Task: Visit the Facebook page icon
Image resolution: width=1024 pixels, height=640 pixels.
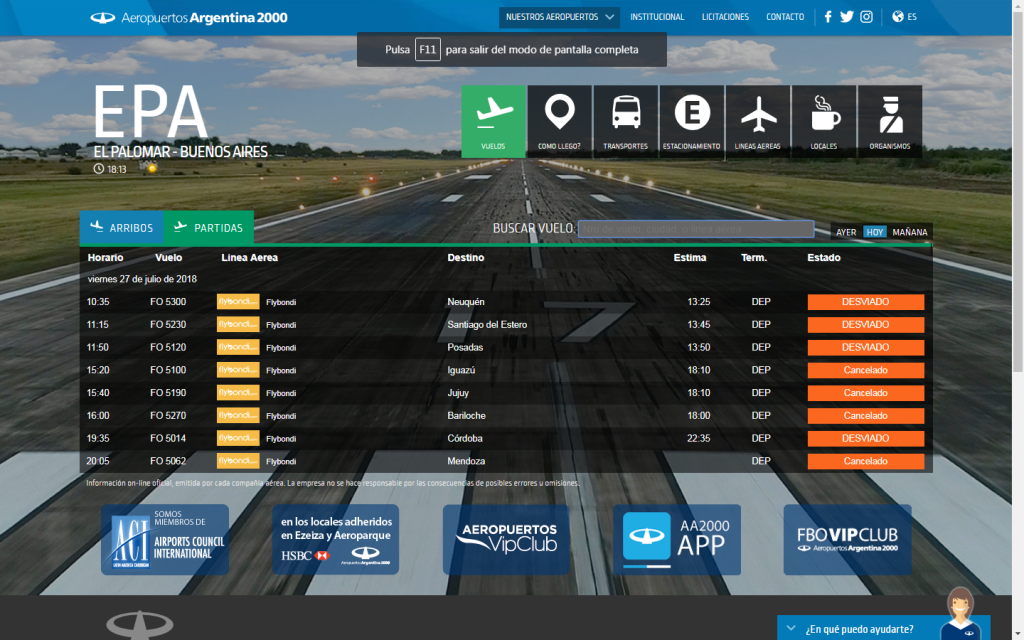Action: (x=828, y=17)
